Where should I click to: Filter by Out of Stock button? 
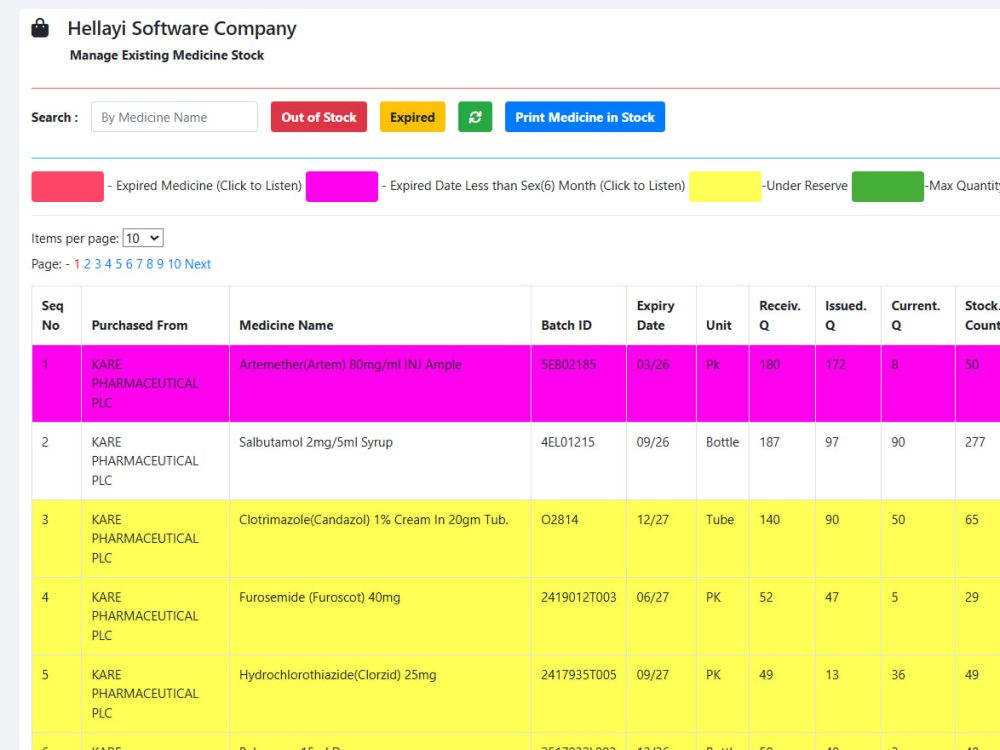pos(319,117)
